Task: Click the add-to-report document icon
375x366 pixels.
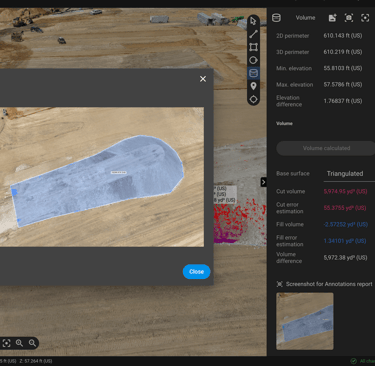Action: 332,18
